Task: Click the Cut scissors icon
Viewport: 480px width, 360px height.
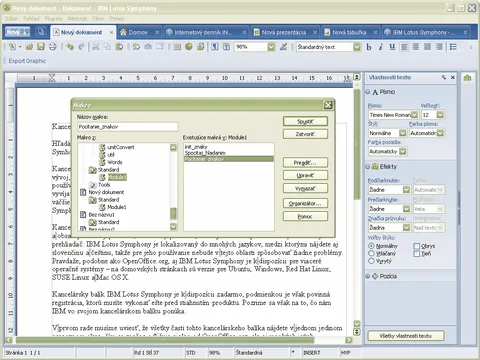Action: coord(96,47)
